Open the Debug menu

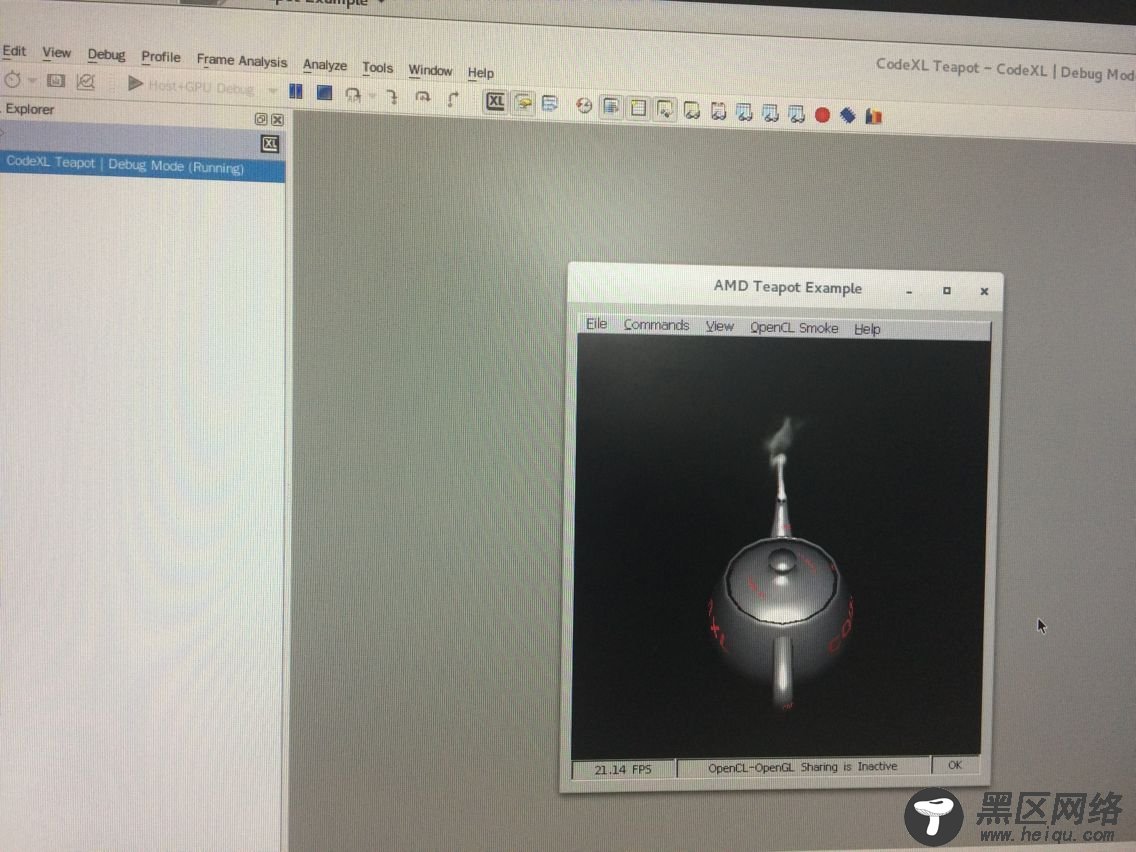(106, 54)
